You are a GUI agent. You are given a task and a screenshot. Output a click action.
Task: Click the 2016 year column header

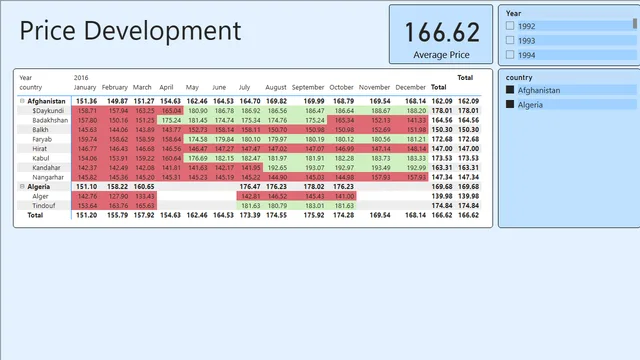[x=81, y=78]
